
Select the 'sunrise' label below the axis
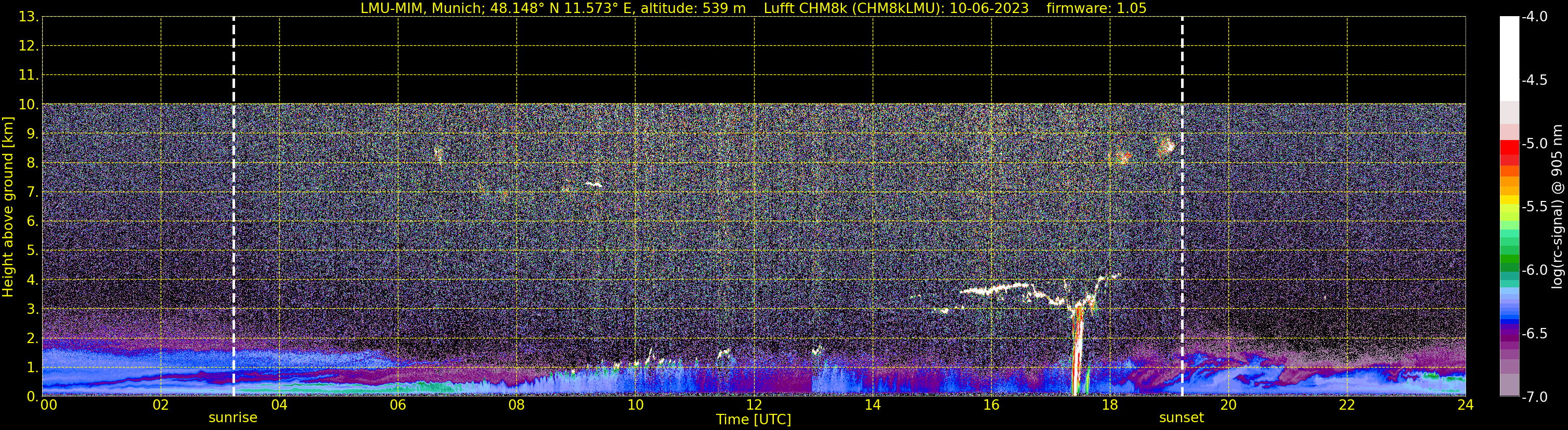(x=233, y=418)
